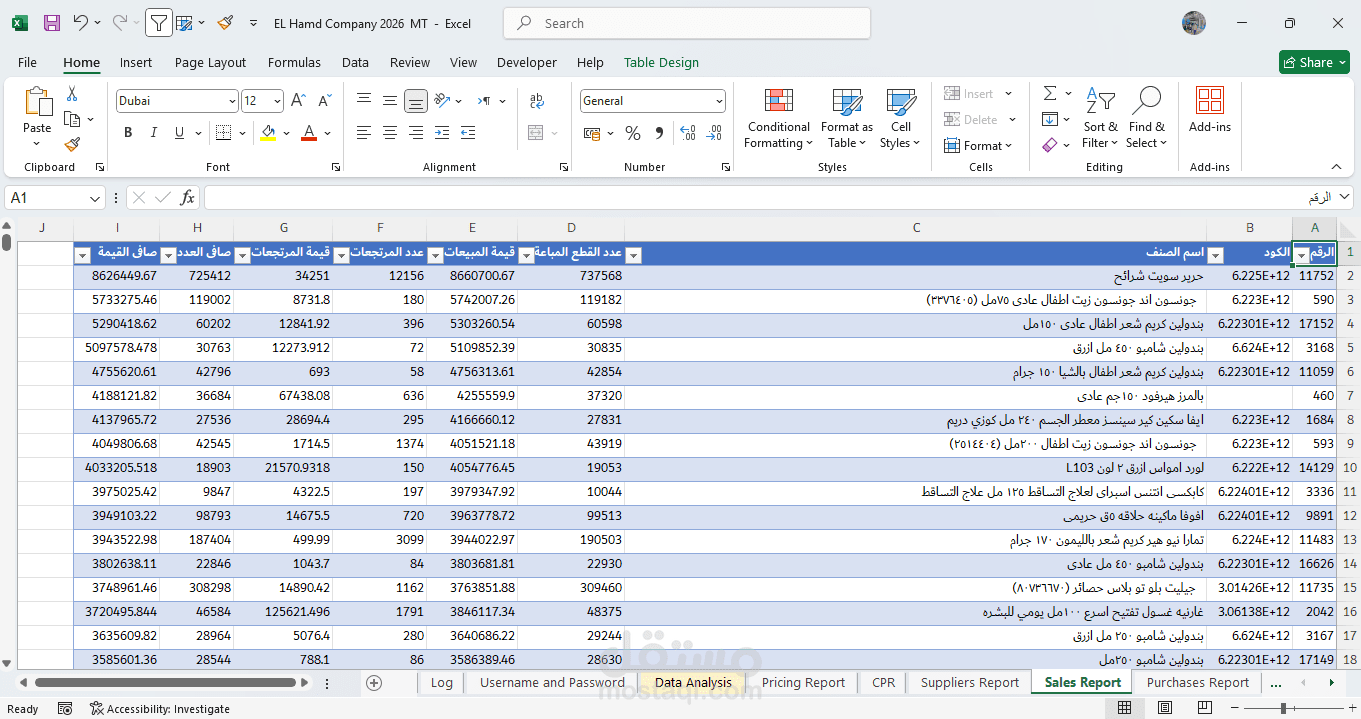Open Find & Select menu

1146,119
